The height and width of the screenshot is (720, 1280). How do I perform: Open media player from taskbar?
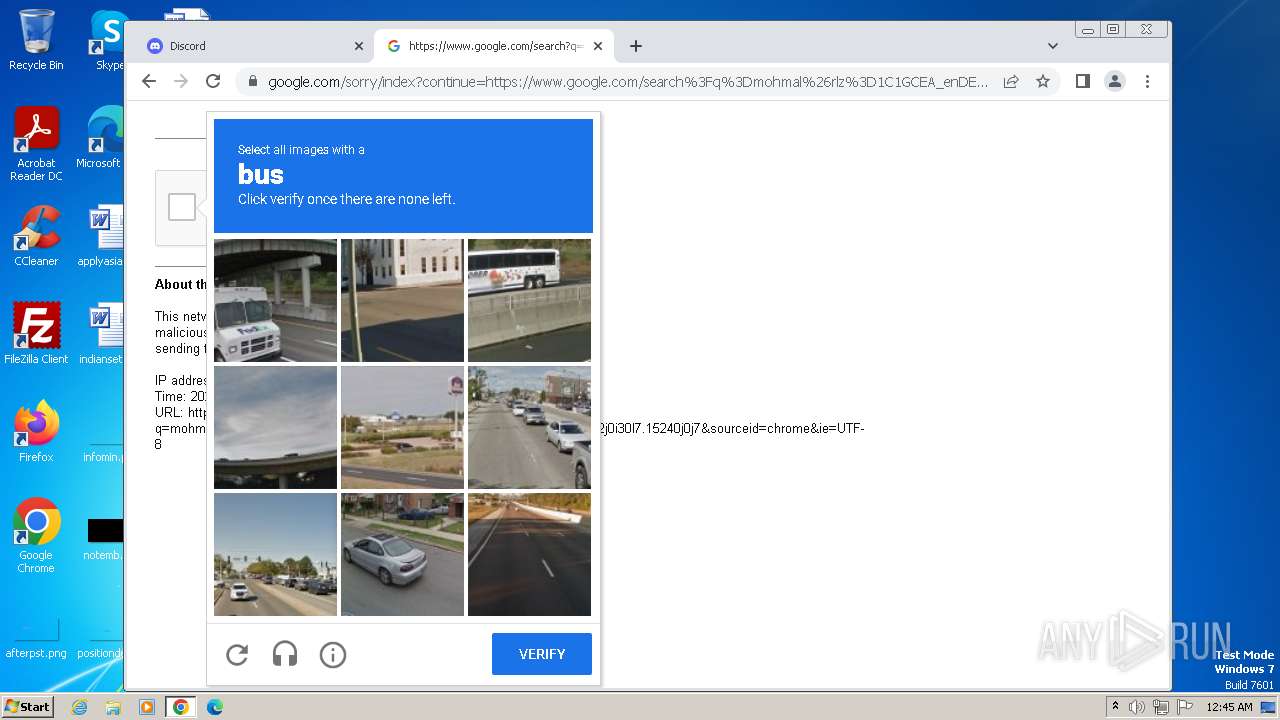coord(147,707)
